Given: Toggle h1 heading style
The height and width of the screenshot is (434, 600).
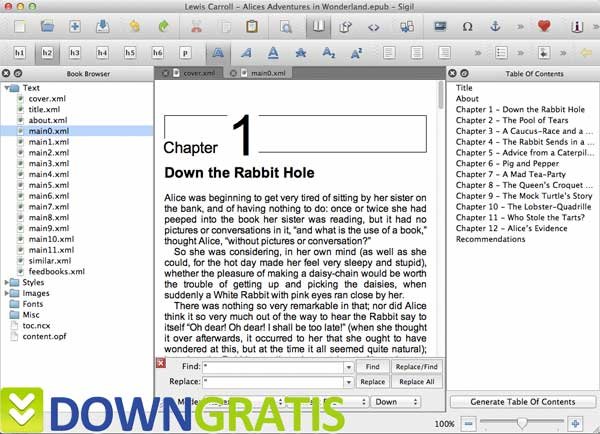Looking at the screenshot, I should [x=20, y=53].
